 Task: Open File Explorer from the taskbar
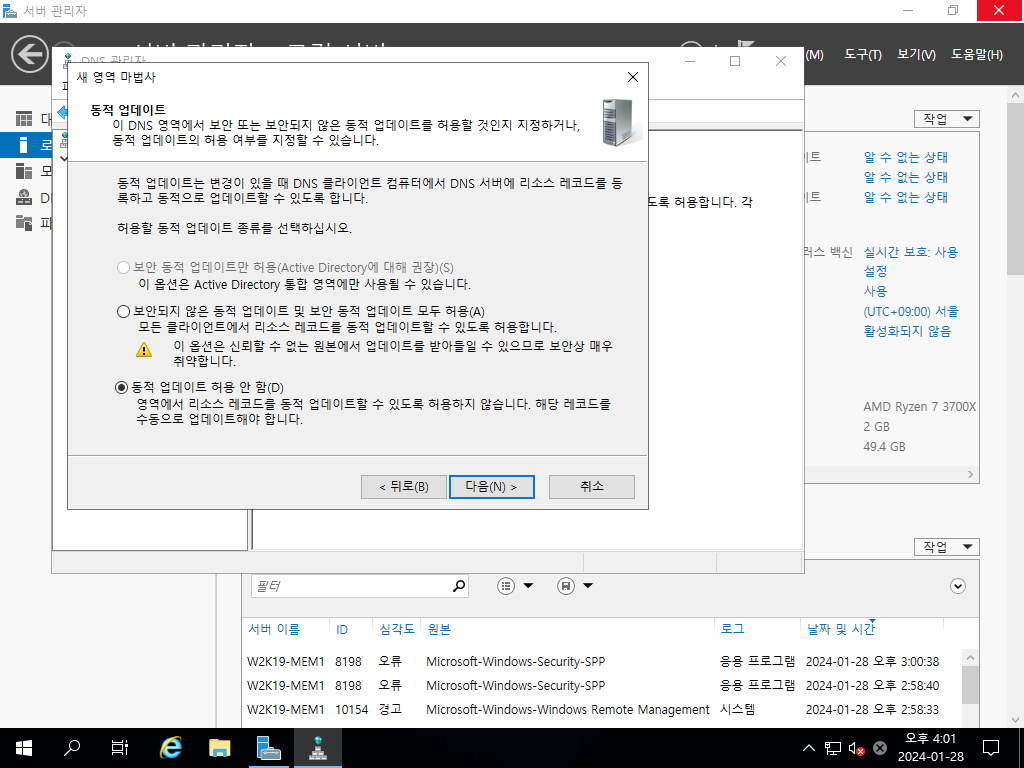pos(219,748)
